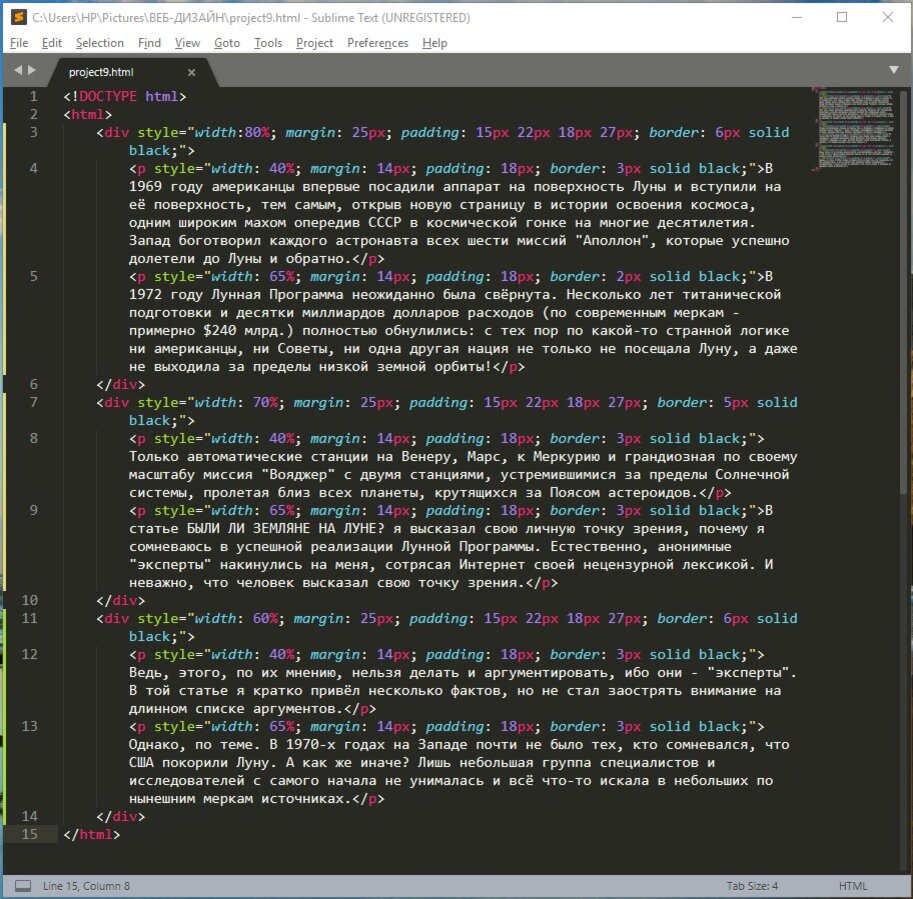Minimize the Sublime Text window
Image resolution: width=913 pixels, height=899 pixels.
(797, 17)
